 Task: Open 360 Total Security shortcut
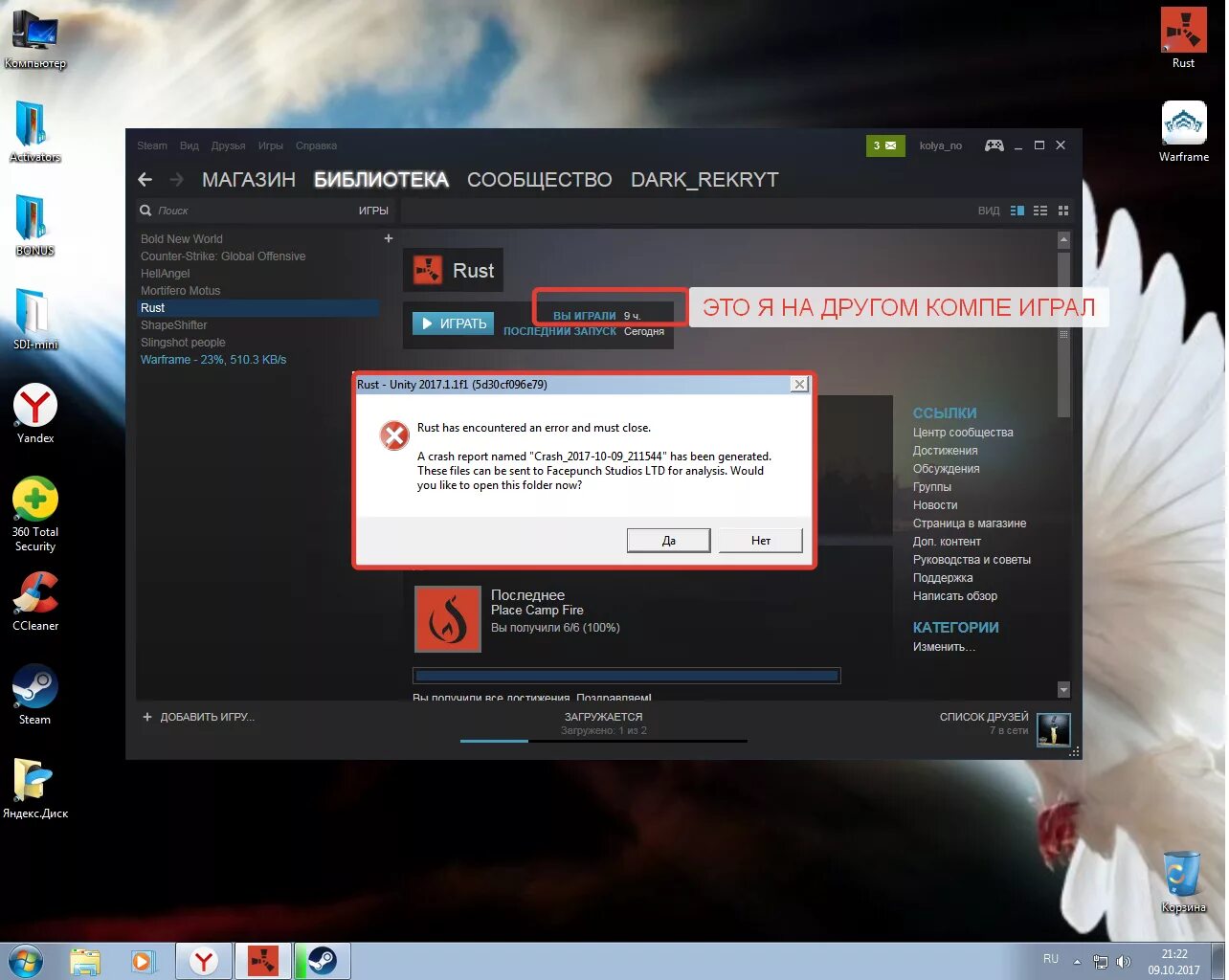point(34,514)
